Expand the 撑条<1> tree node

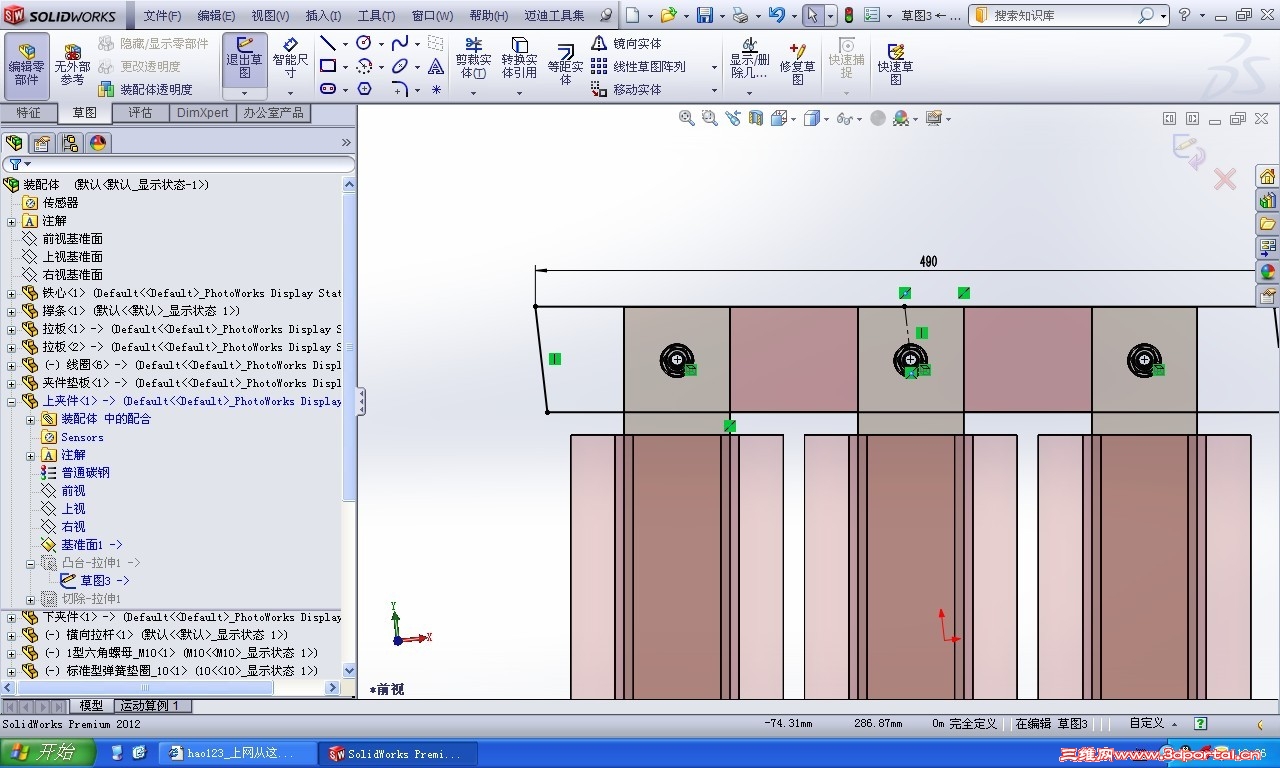coord(12,311)
